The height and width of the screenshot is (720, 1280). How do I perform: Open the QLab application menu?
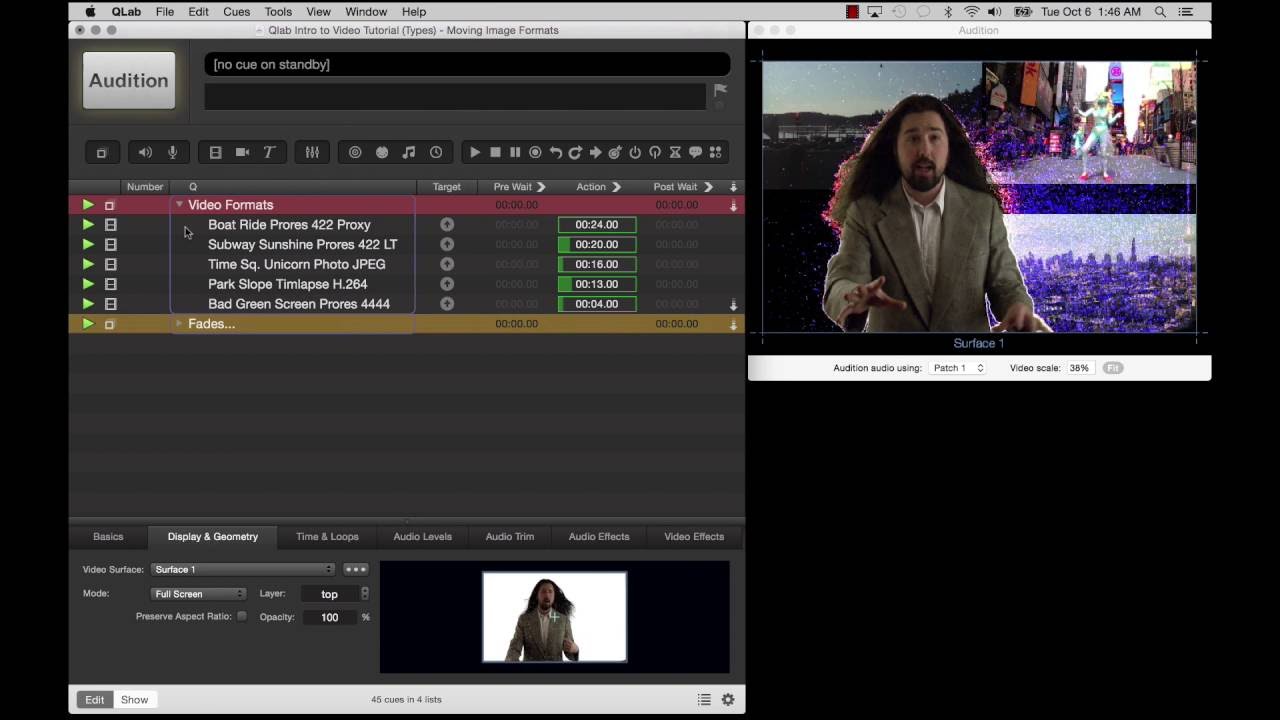[126, 12]
